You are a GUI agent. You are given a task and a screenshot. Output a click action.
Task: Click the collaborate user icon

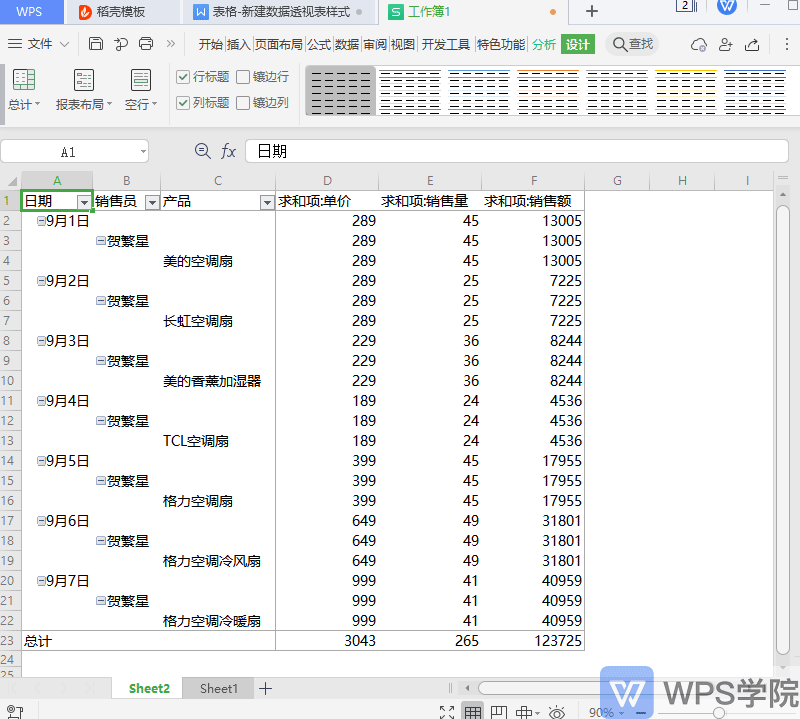click(x=725, y=45)
